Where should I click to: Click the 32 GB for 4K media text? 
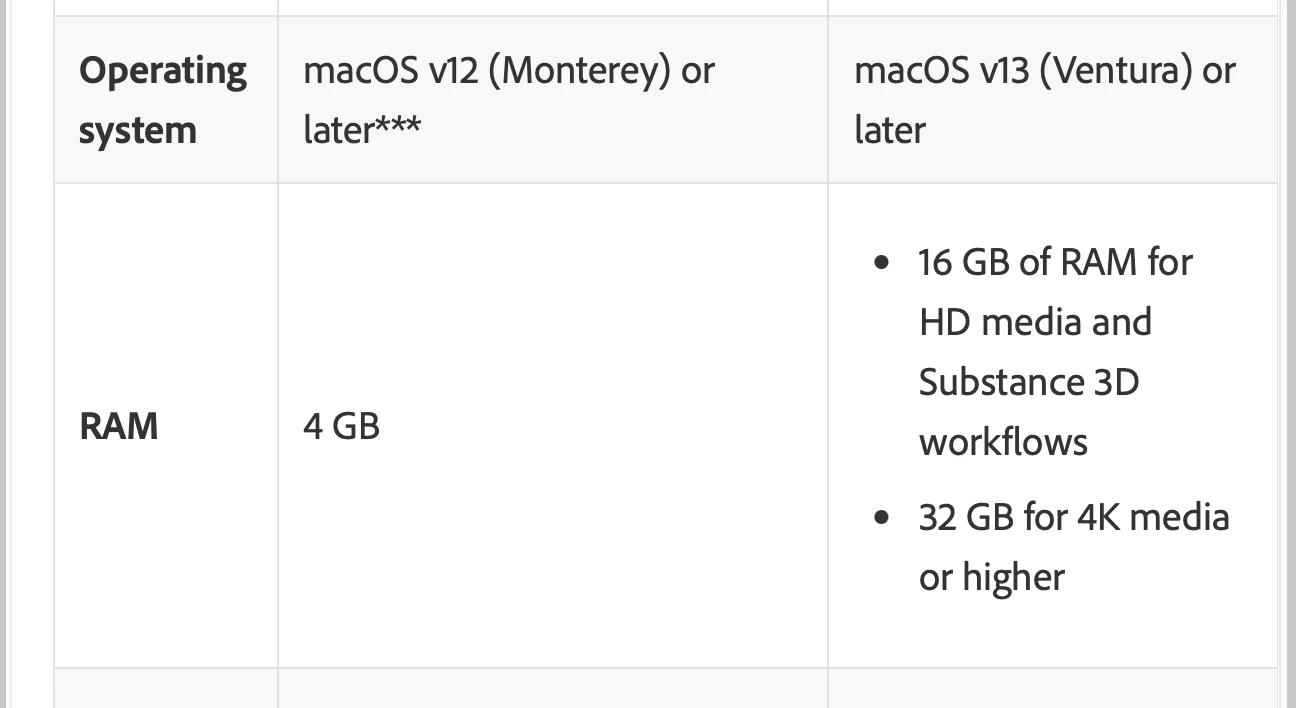[1073, 517]
